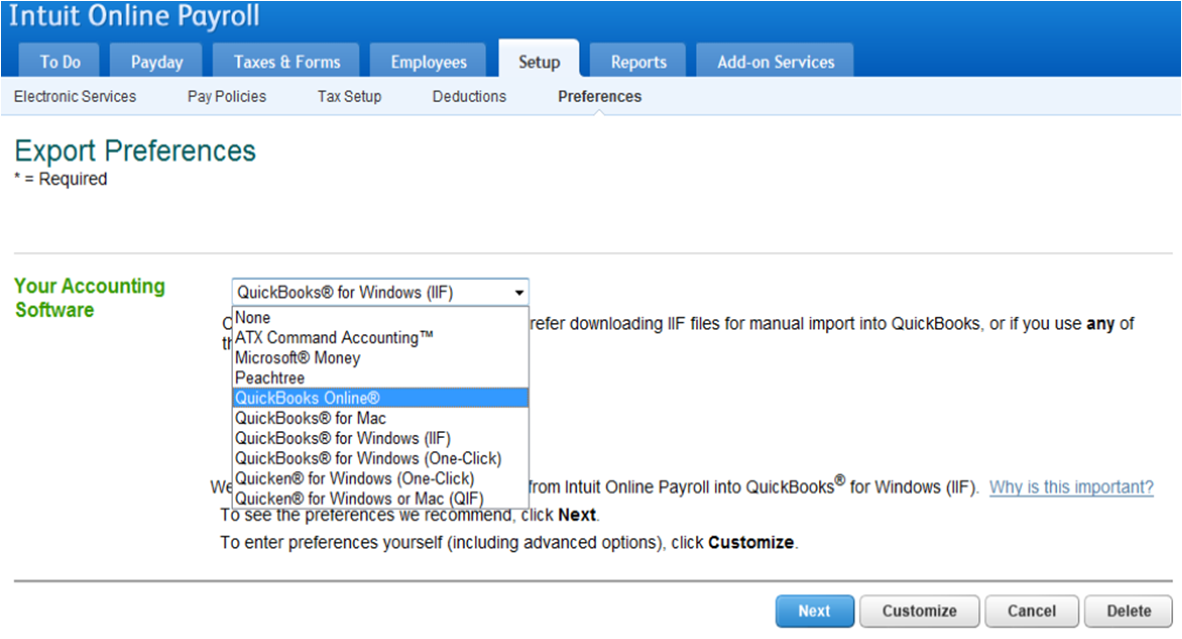Click the Intuit Online Payroll title

tap(134, 16)
